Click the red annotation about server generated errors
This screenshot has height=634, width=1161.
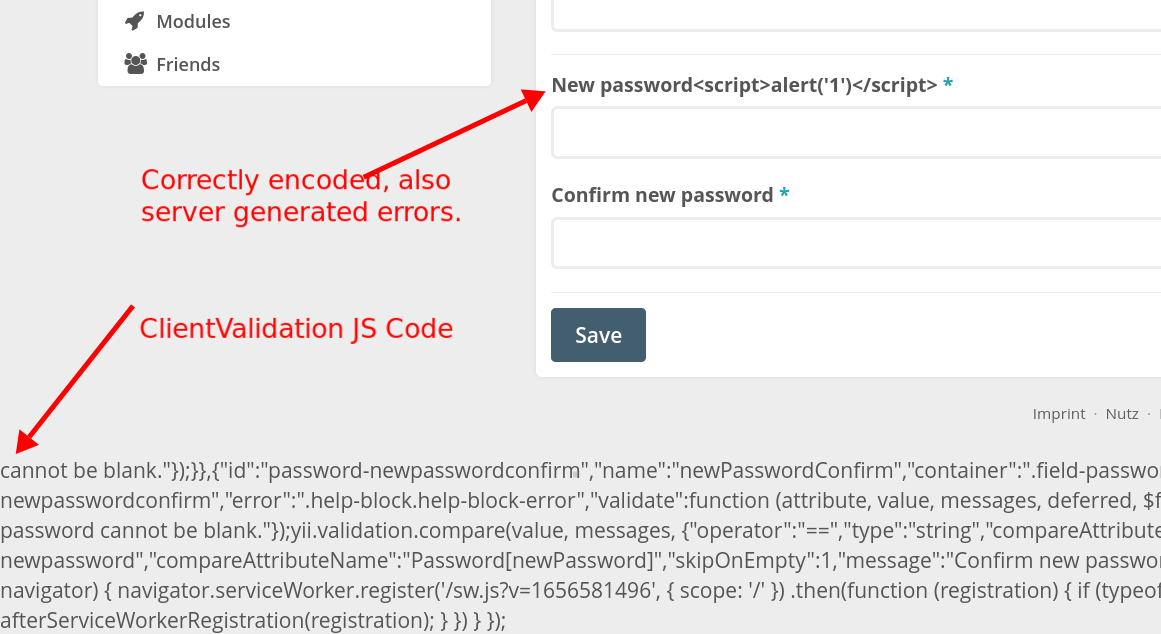tap(300, 195)
